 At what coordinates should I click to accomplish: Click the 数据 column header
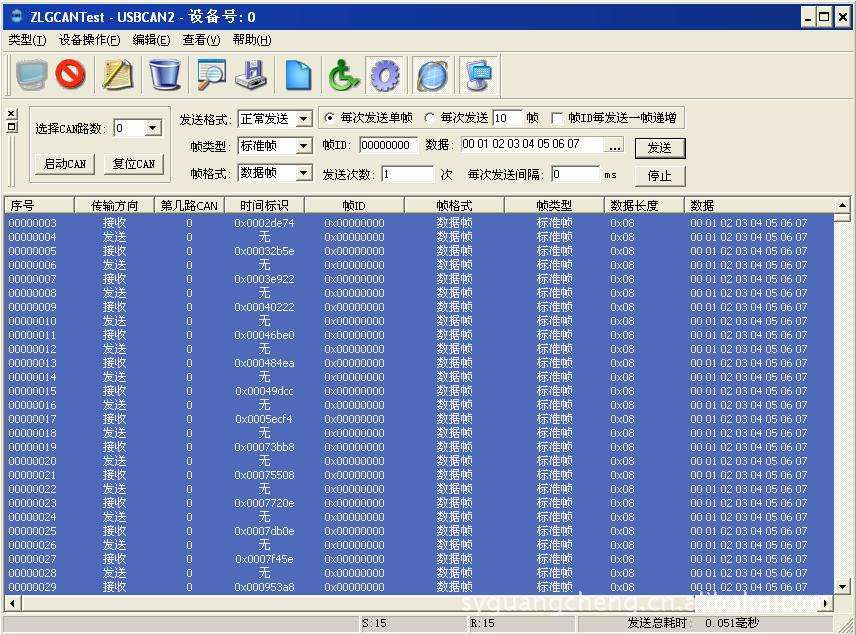(759, 205)
